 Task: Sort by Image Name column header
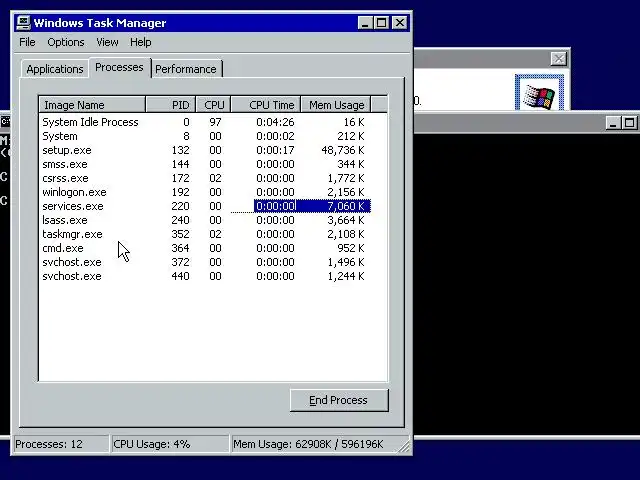[x=92, y=105]
